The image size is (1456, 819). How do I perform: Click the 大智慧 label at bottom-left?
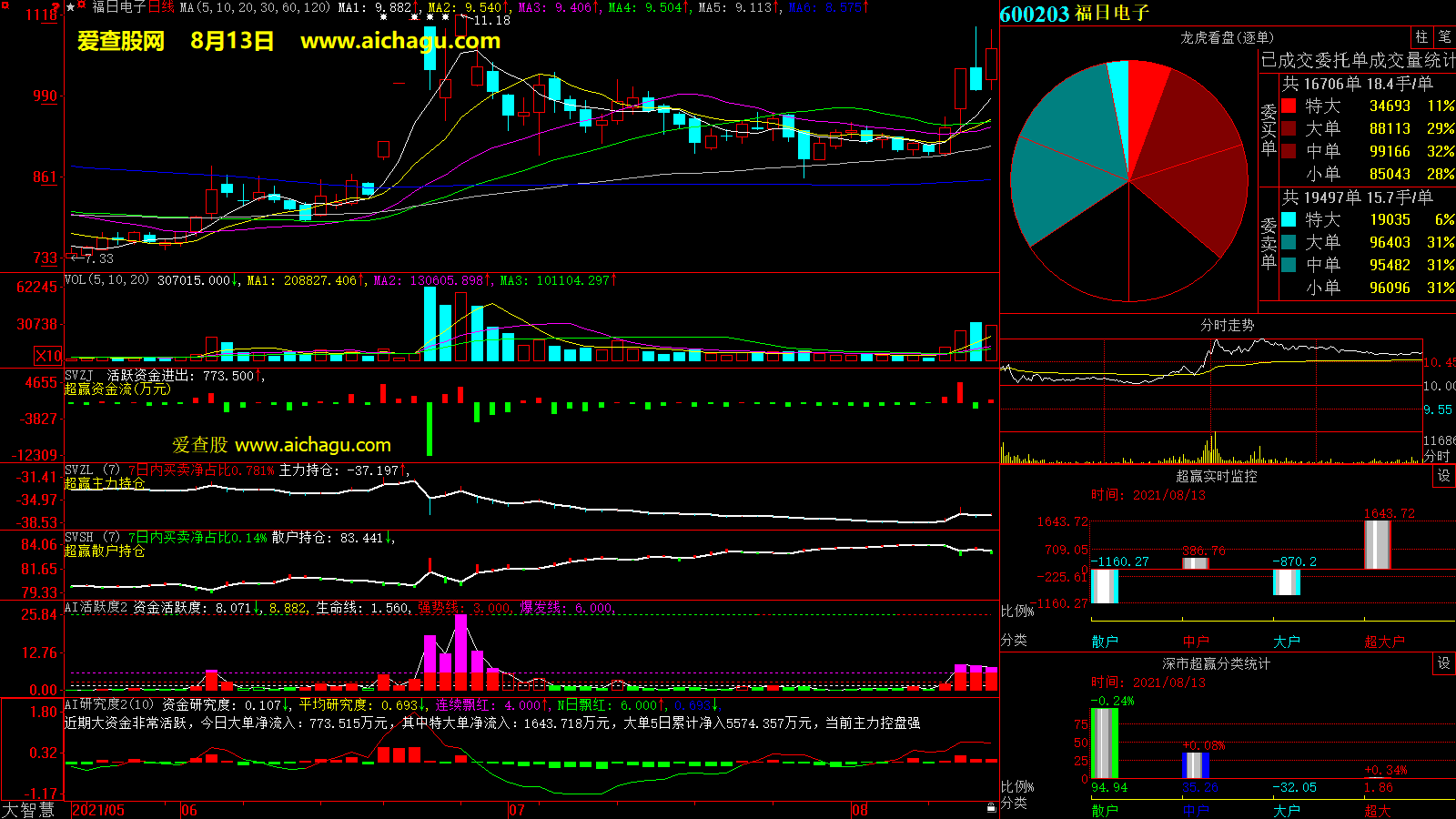[x=28, y=810]
